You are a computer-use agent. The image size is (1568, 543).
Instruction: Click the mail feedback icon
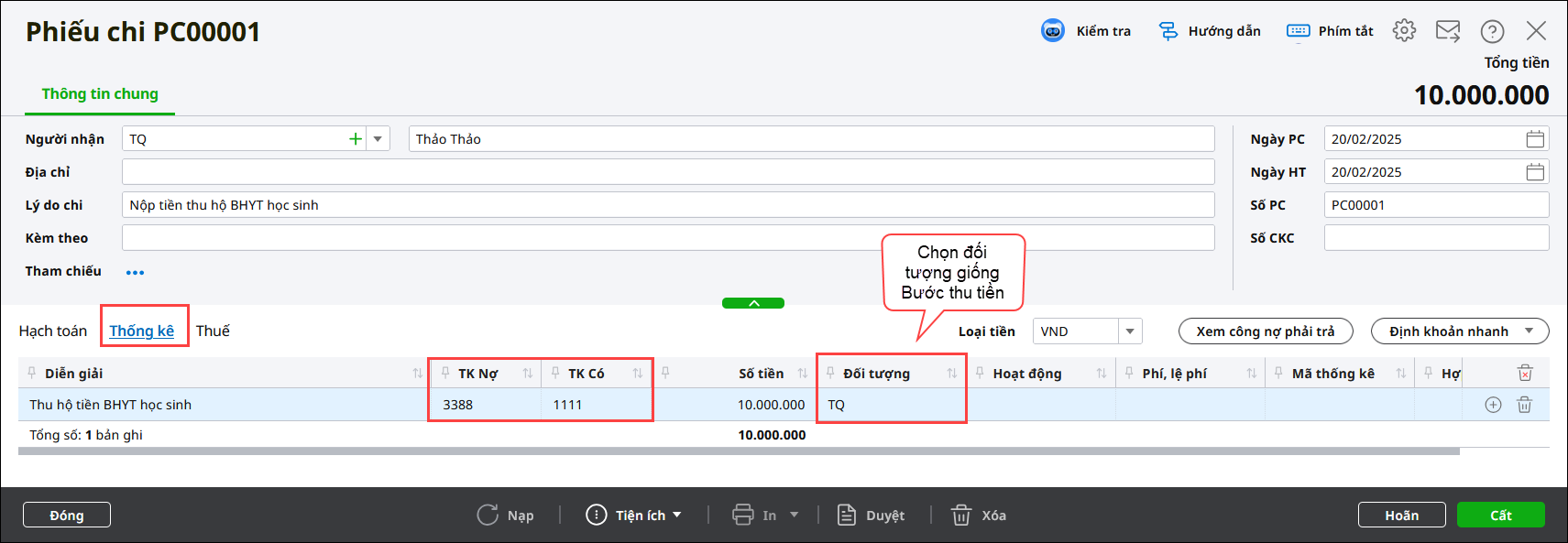(x=1448, y=31)
